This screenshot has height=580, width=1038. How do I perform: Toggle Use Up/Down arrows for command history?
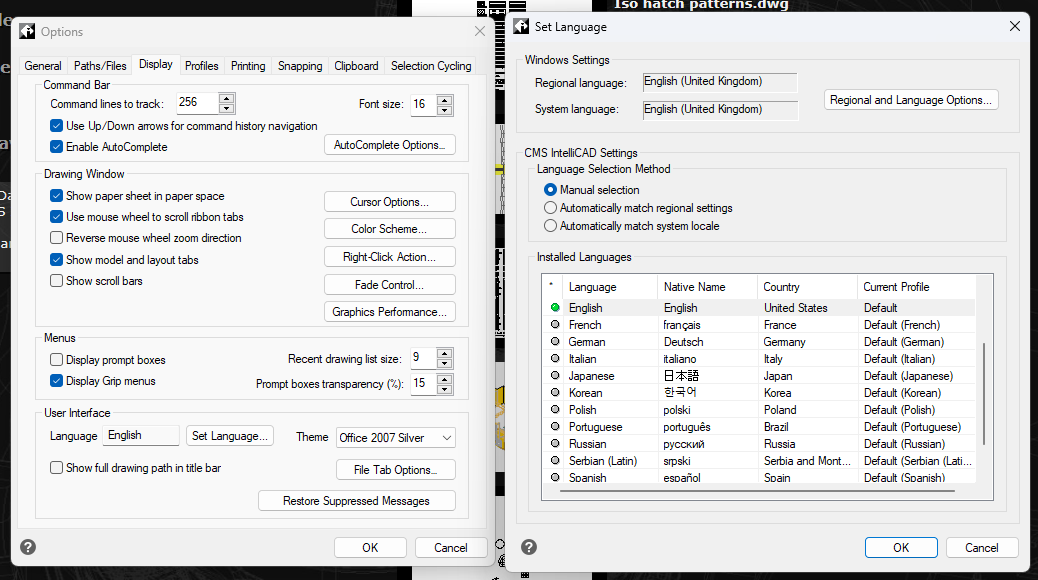(56, 126)
